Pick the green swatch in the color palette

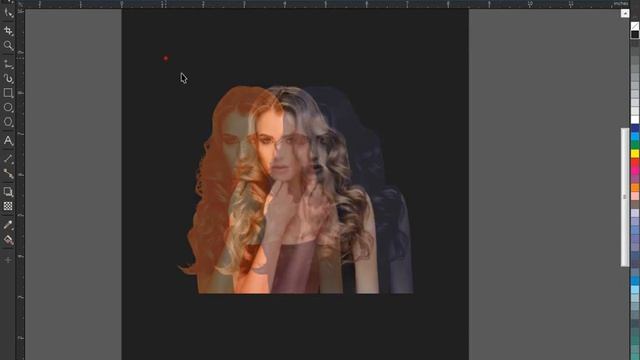[635, 145]
